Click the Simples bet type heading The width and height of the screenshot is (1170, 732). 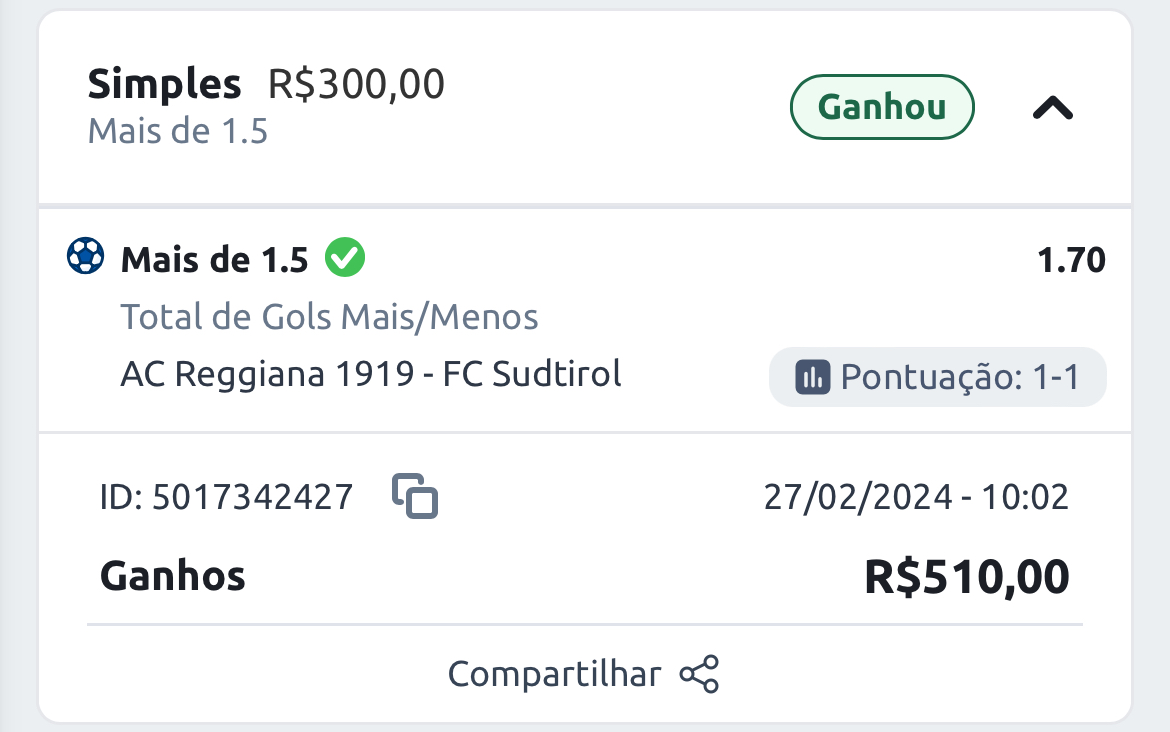[164, 84]
